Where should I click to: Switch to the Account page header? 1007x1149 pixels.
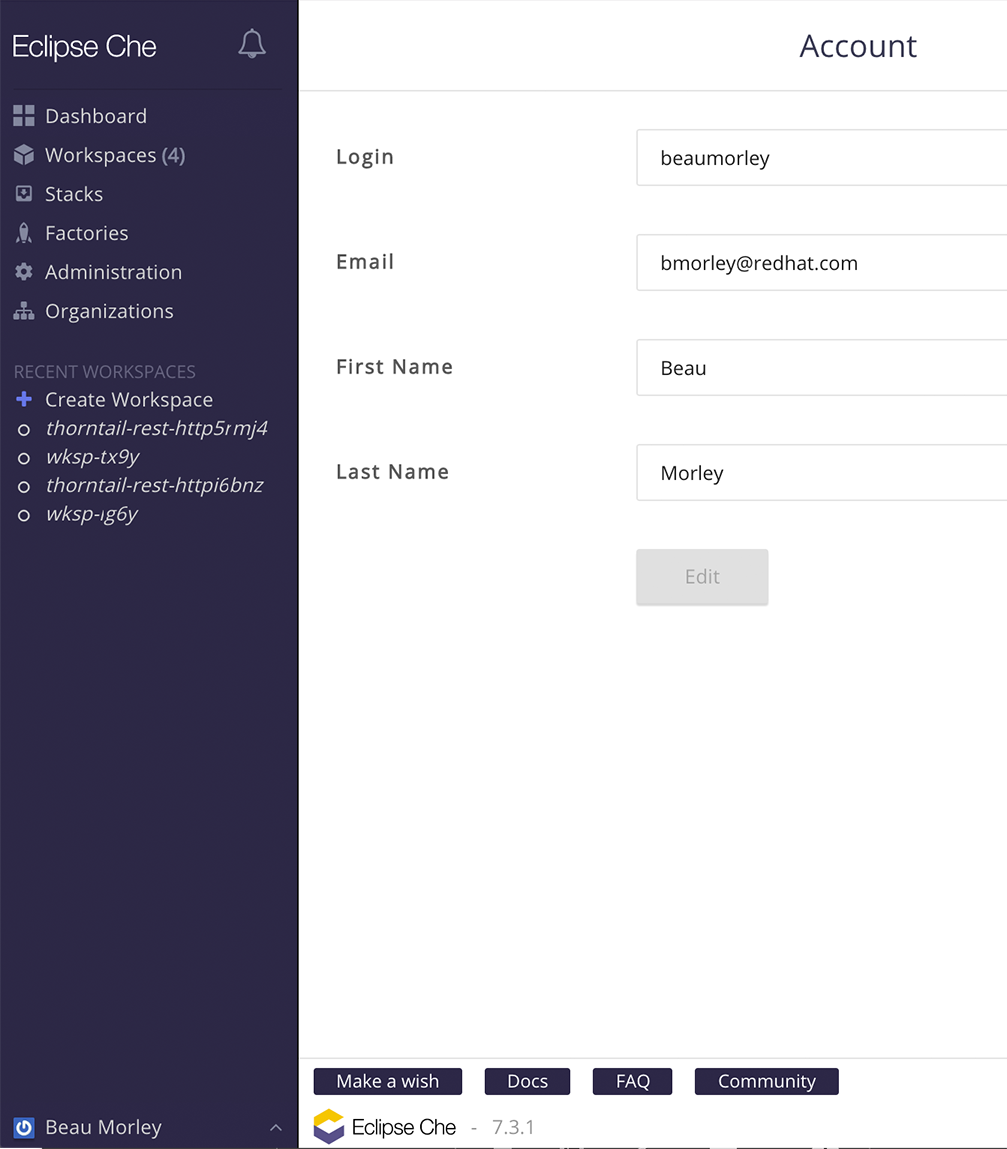tap(857, 46)
